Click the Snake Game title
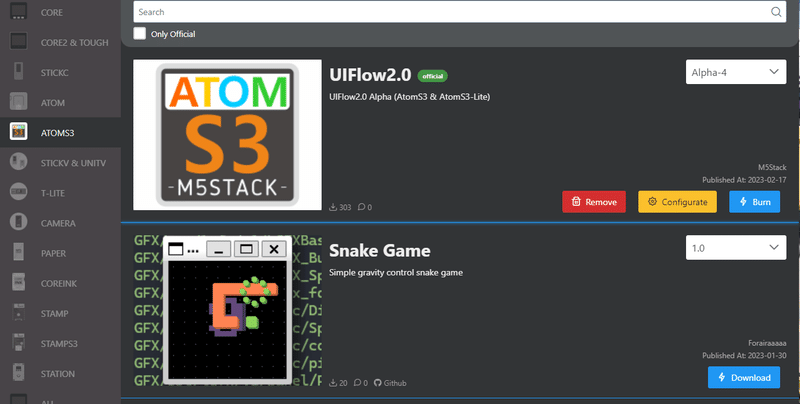The image size is (800, 404). click(380, 250)
